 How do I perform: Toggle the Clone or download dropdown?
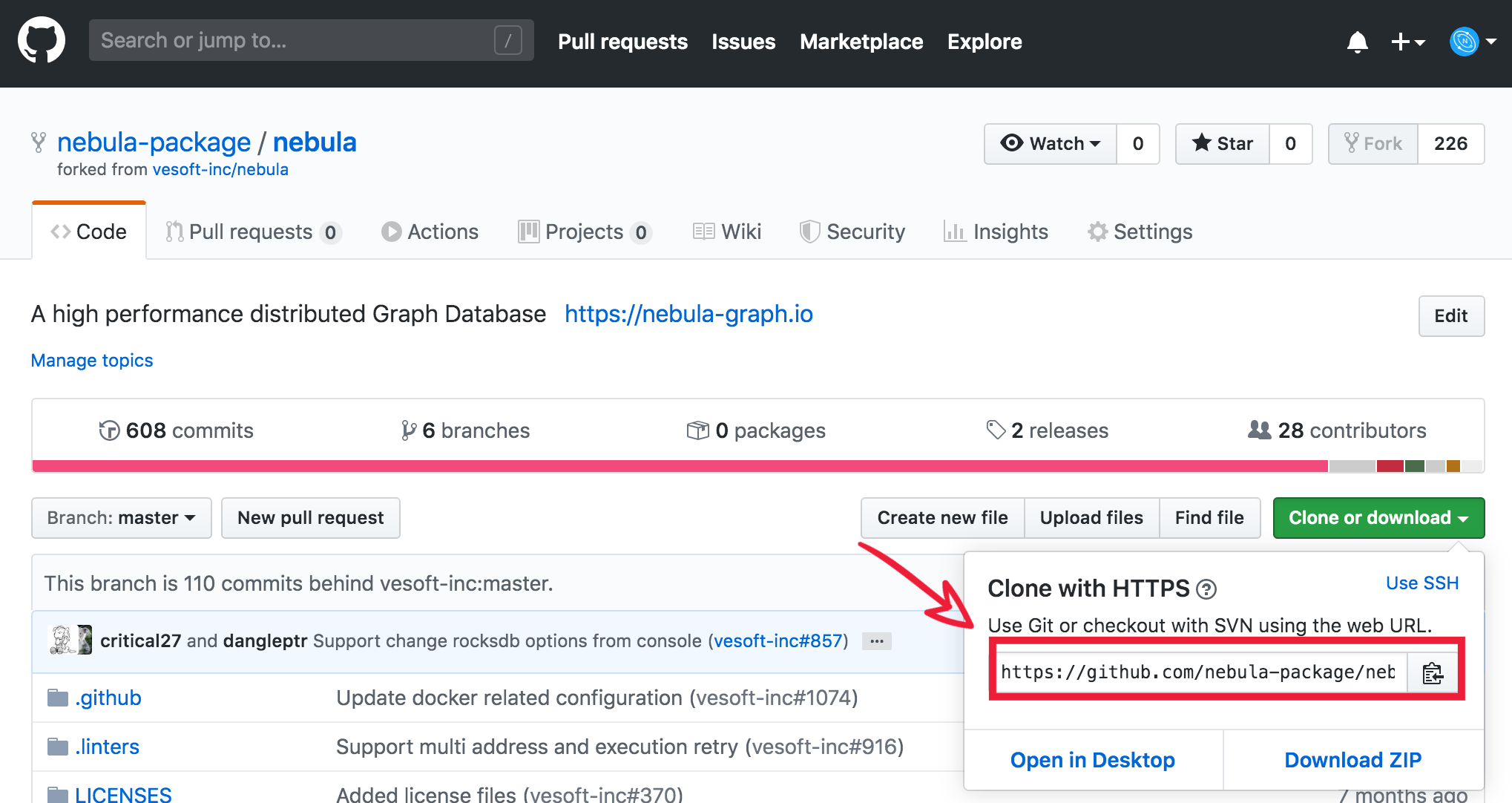click(x=1378, y=518)
